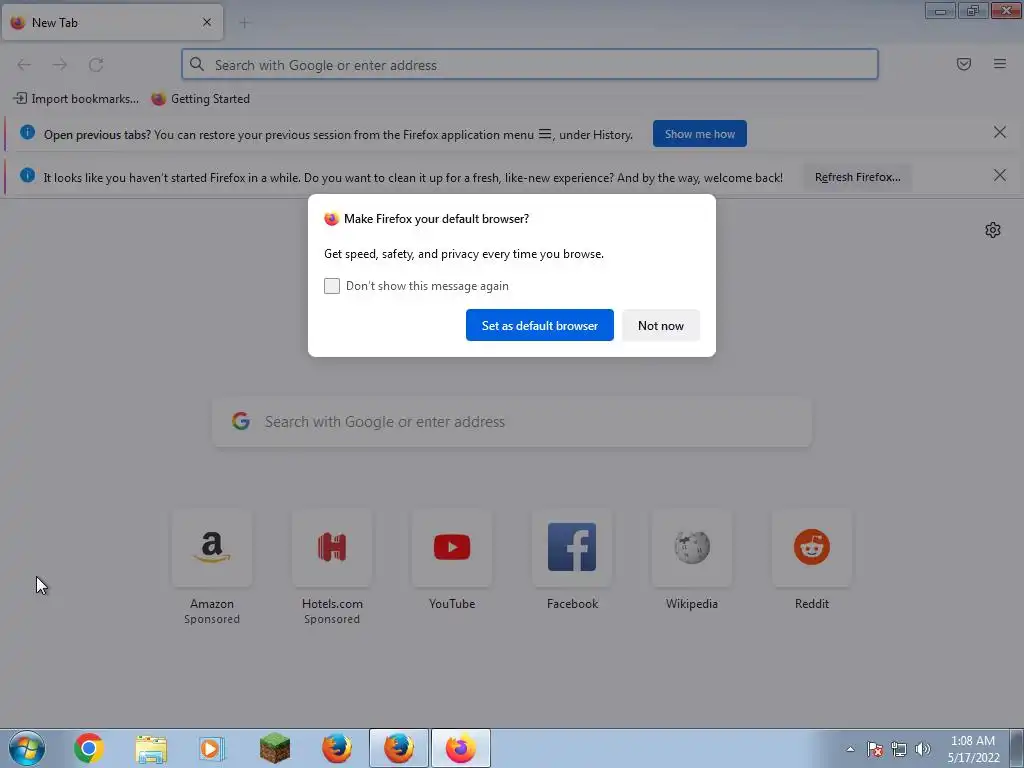Click the taskbar clock showing 1:08 AM
The image size is (1024, 768).
point(973,749)
